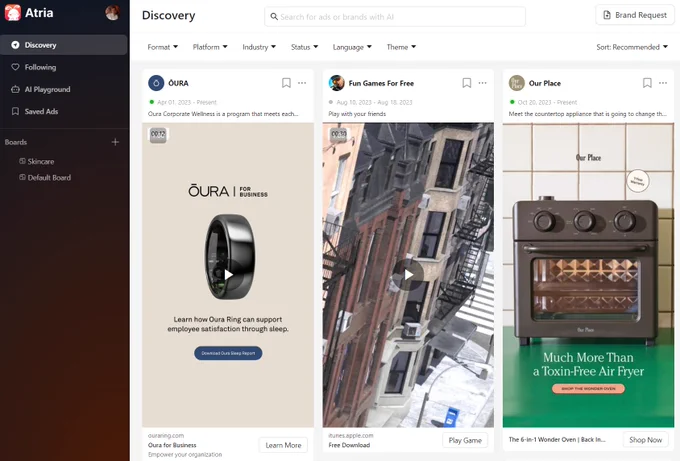
Task: Click the OURA brand logo
Action: [156, 83]
